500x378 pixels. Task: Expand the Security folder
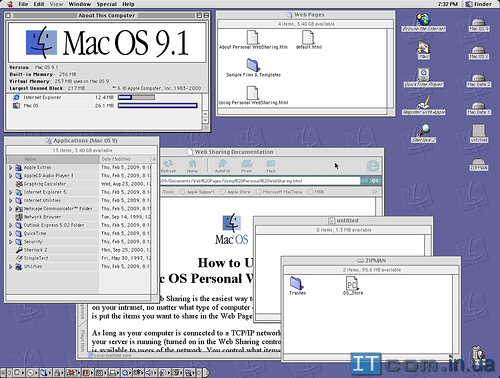pos(11,242)
